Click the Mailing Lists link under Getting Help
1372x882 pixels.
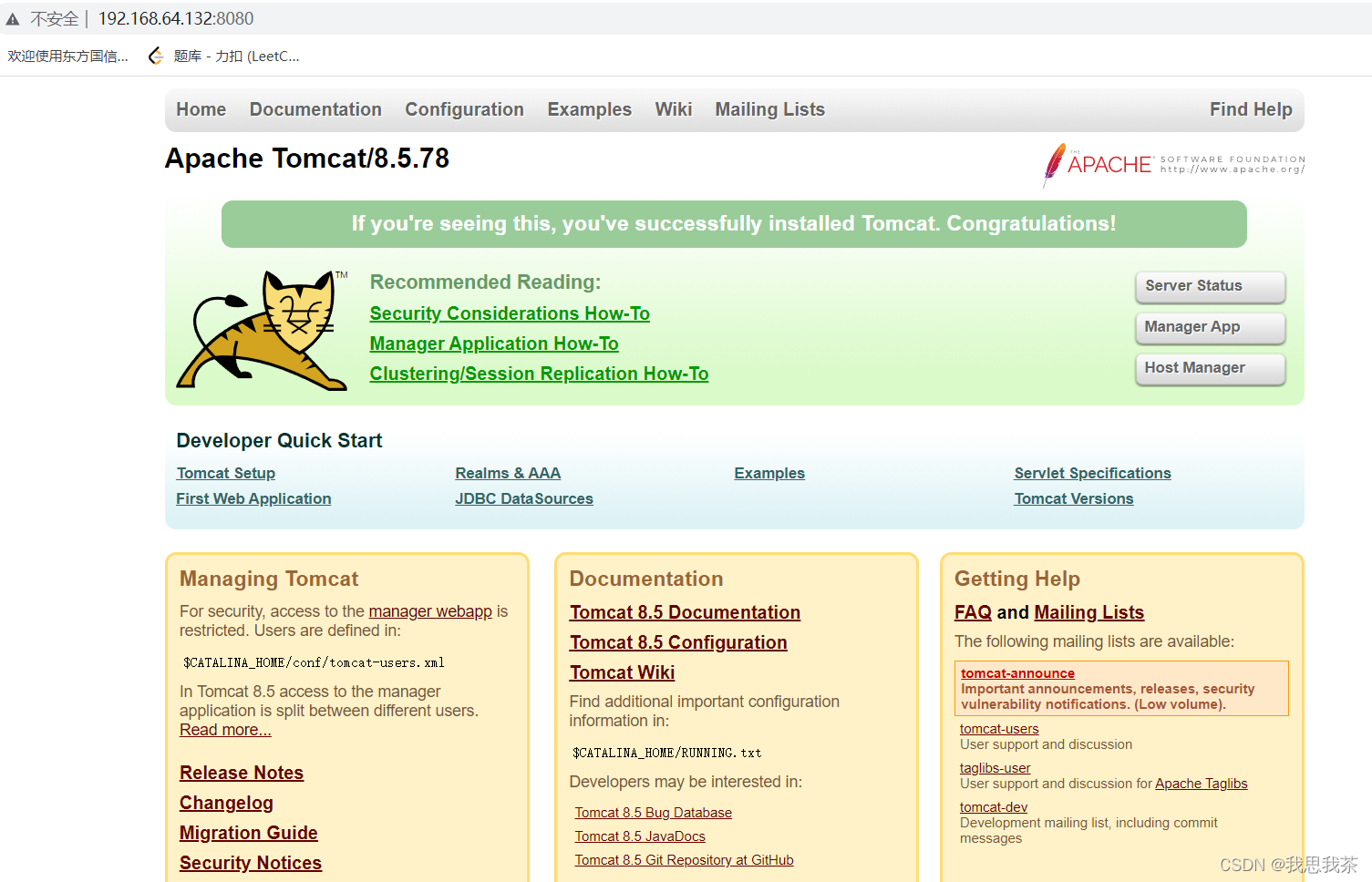tap(1089, 612)
